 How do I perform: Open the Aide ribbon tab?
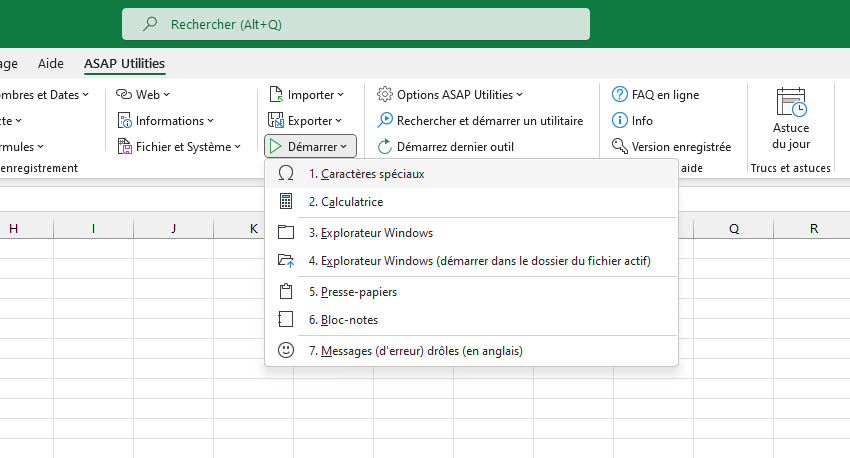[50, 63]
